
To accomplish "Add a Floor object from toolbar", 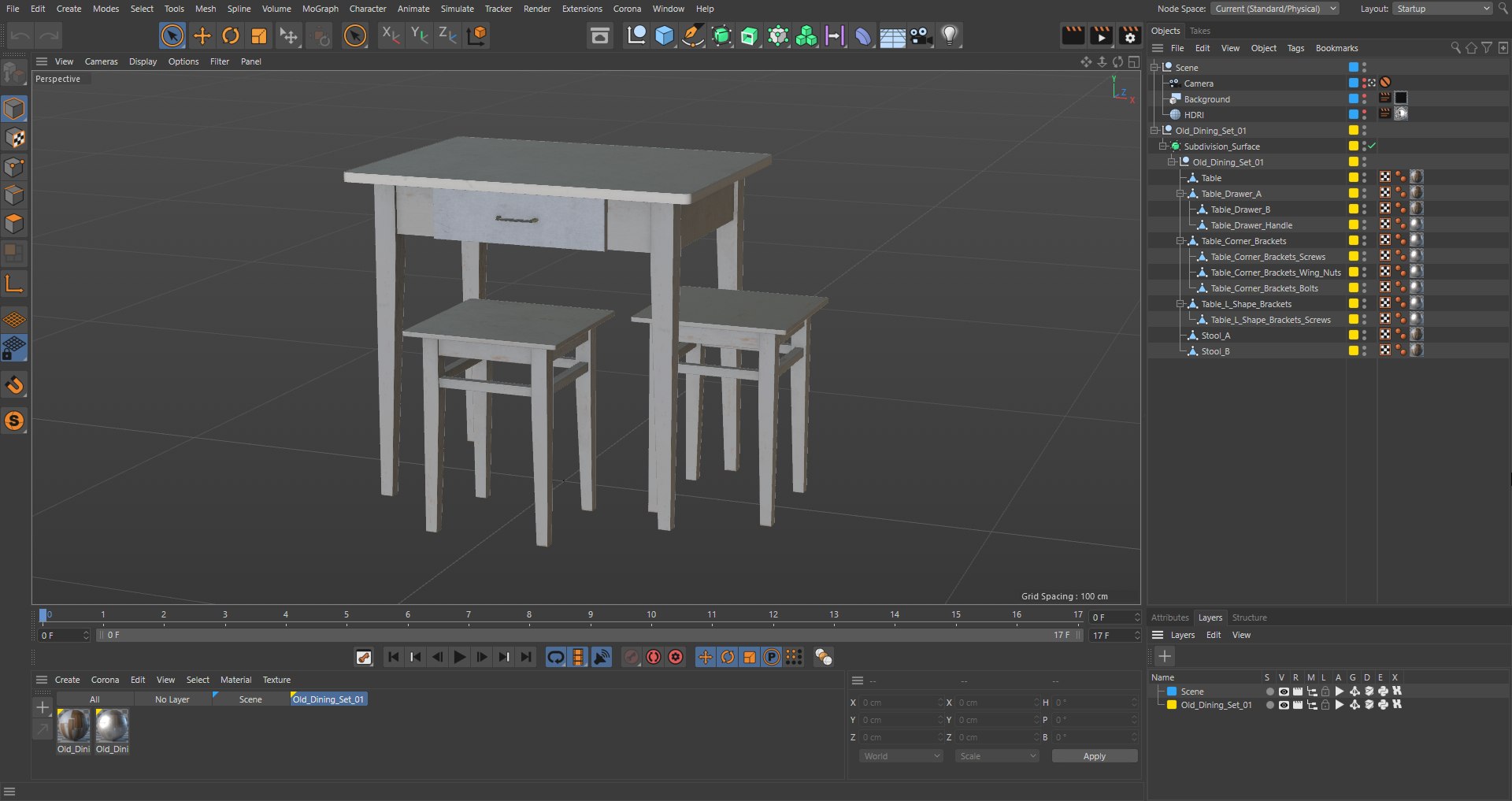I will 892,35.
